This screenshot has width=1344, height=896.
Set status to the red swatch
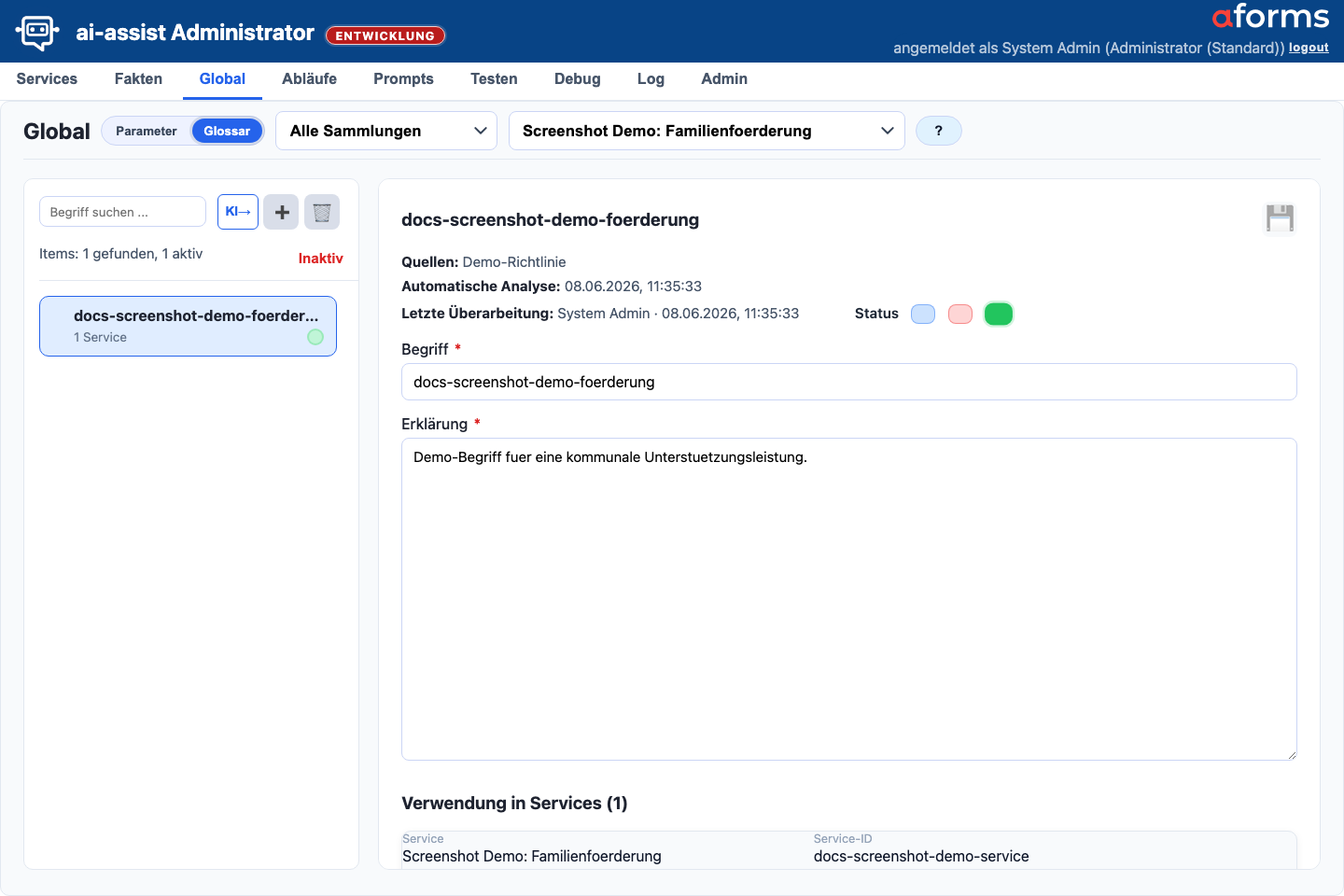pyautogui.click(x=960, y=314)
